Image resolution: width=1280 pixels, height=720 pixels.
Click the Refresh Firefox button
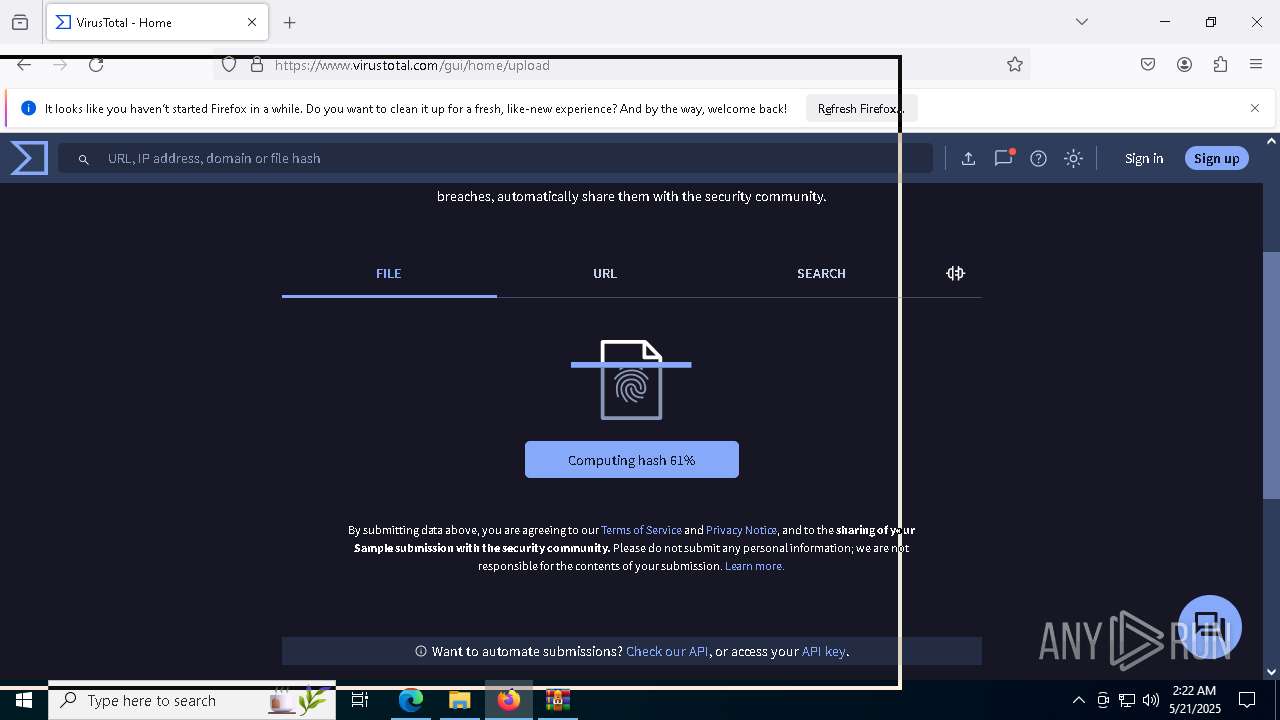(861, 108)
